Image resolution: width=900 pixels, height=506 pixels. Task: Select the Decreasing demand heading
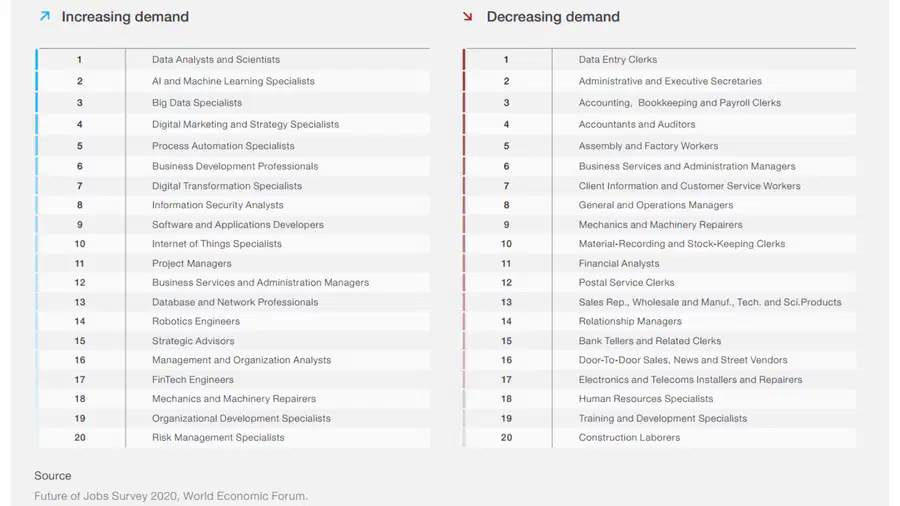pyautogui.click(x=553, y=17)
